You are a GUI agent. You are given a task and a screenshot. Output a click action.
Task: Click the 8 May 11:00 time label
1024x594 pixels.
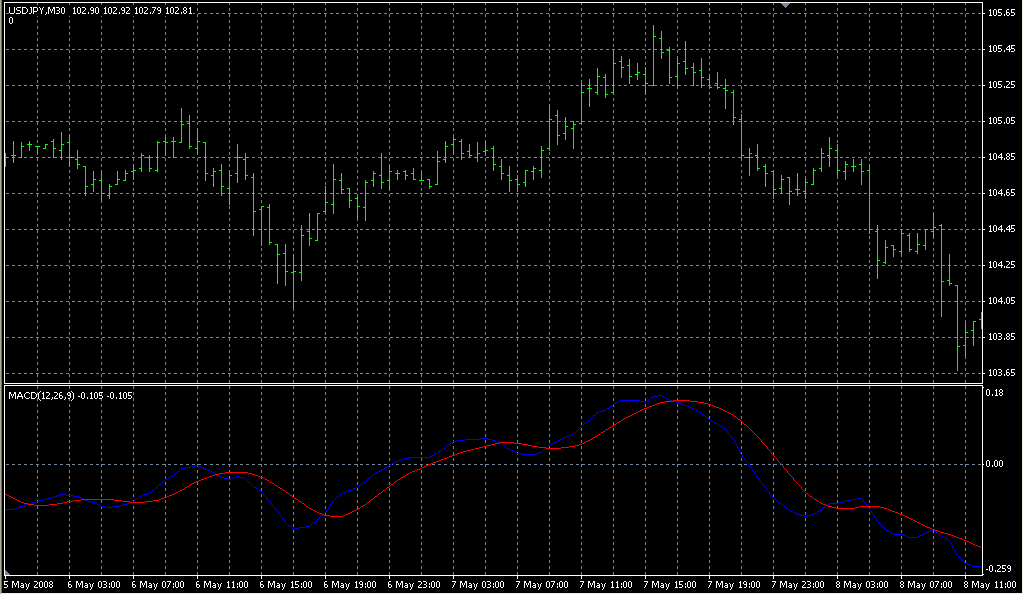(990, 584)
